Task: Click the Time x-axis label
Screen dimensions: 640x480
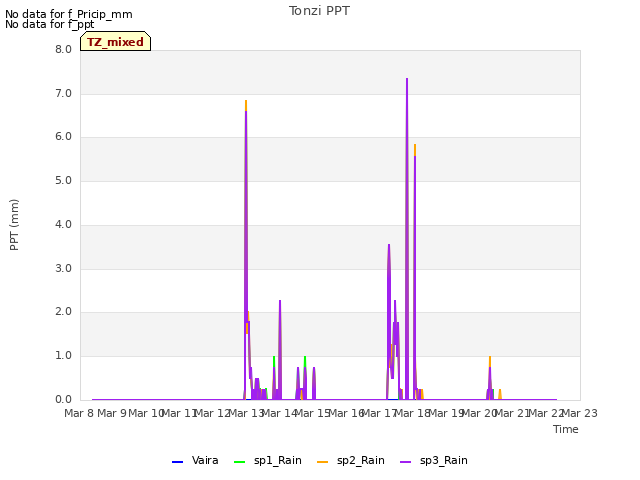Action: coord(566,429)
